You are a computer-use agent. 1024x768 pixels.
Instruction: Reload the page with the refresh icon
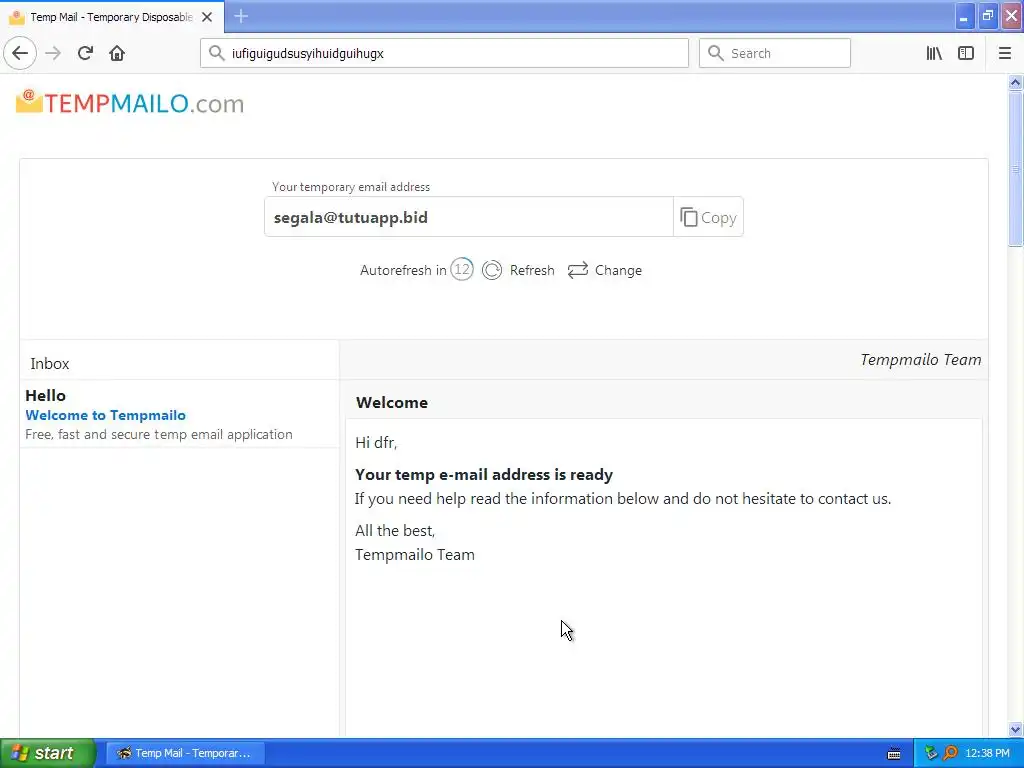click(85, 53)
